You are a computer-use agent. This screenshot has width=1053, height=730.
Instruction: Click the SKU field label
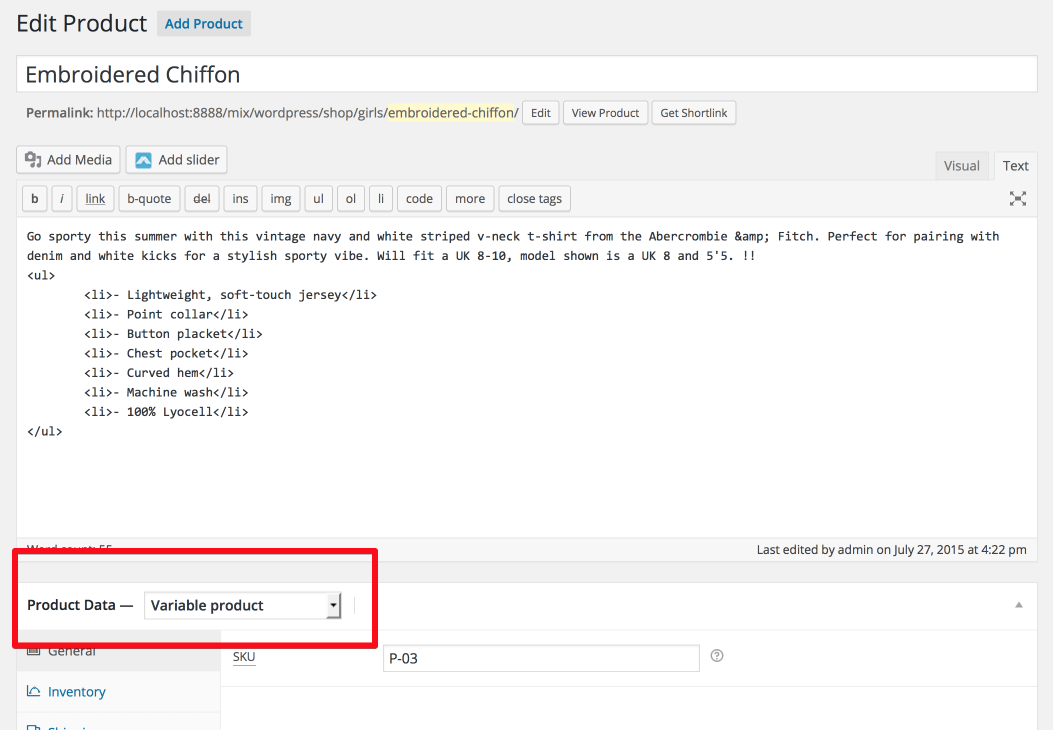[244, 657]
